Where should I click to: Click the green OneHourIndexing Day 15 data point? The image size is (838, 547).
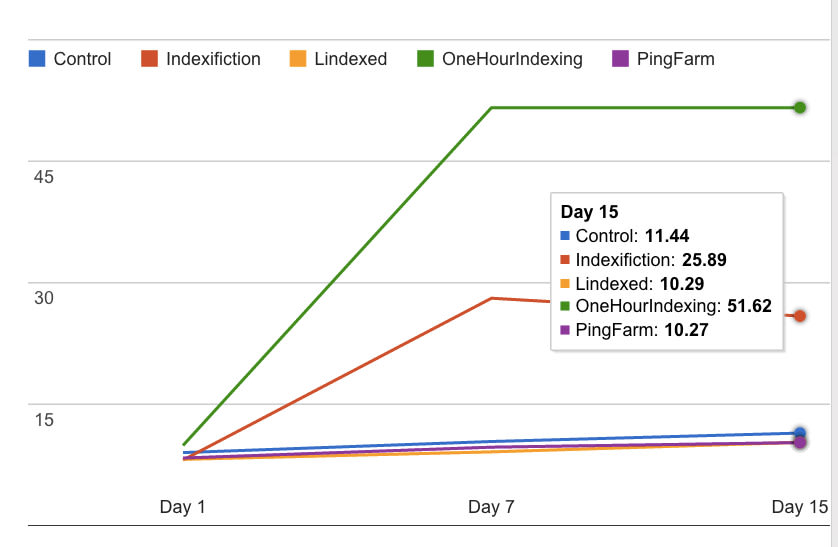click(800, 107)
